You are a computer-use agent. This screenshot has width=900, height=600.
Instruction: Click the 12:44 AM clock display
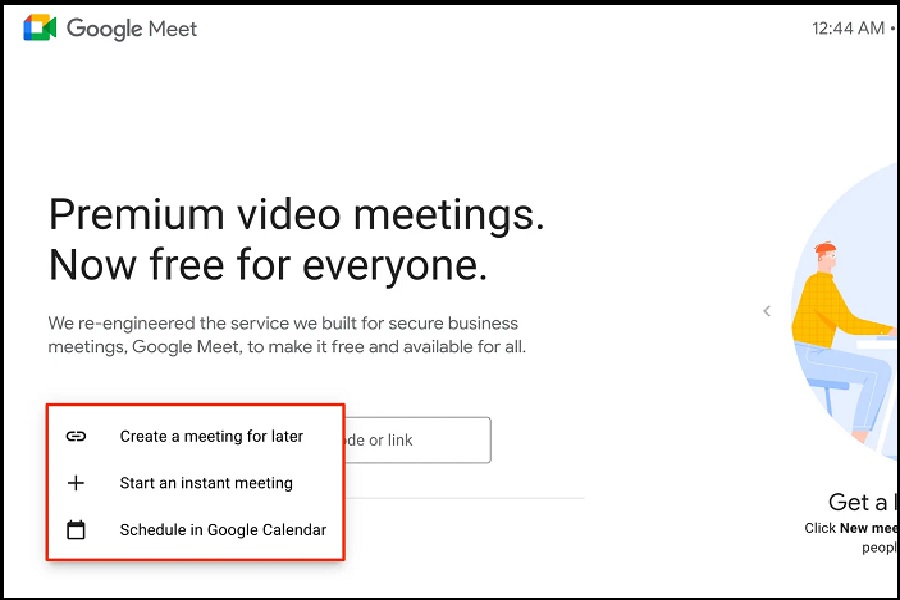(x=848, y=28)
